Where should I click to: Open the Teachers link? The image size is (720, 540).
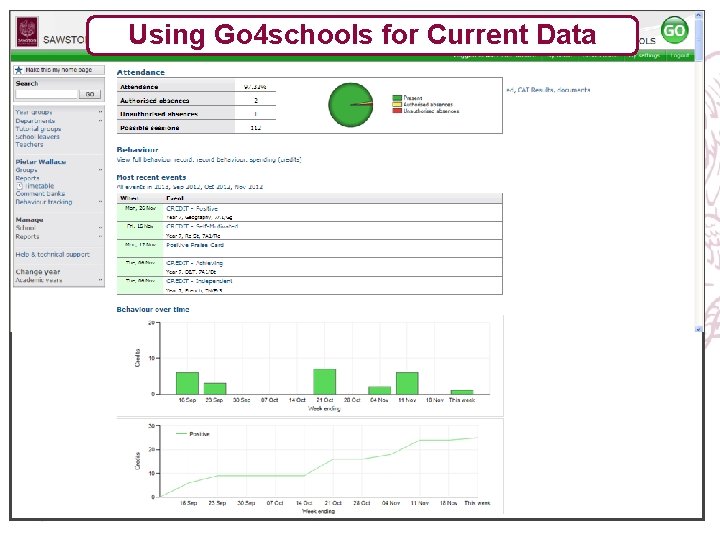(29, 144)
